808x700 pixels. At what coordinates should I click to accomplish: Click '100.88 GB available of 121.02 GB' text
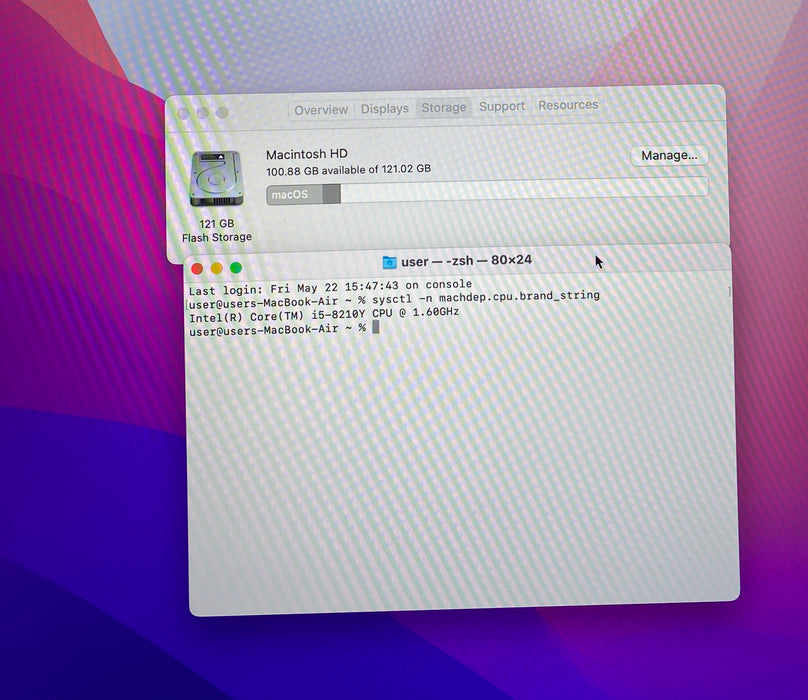pos(348,170)
